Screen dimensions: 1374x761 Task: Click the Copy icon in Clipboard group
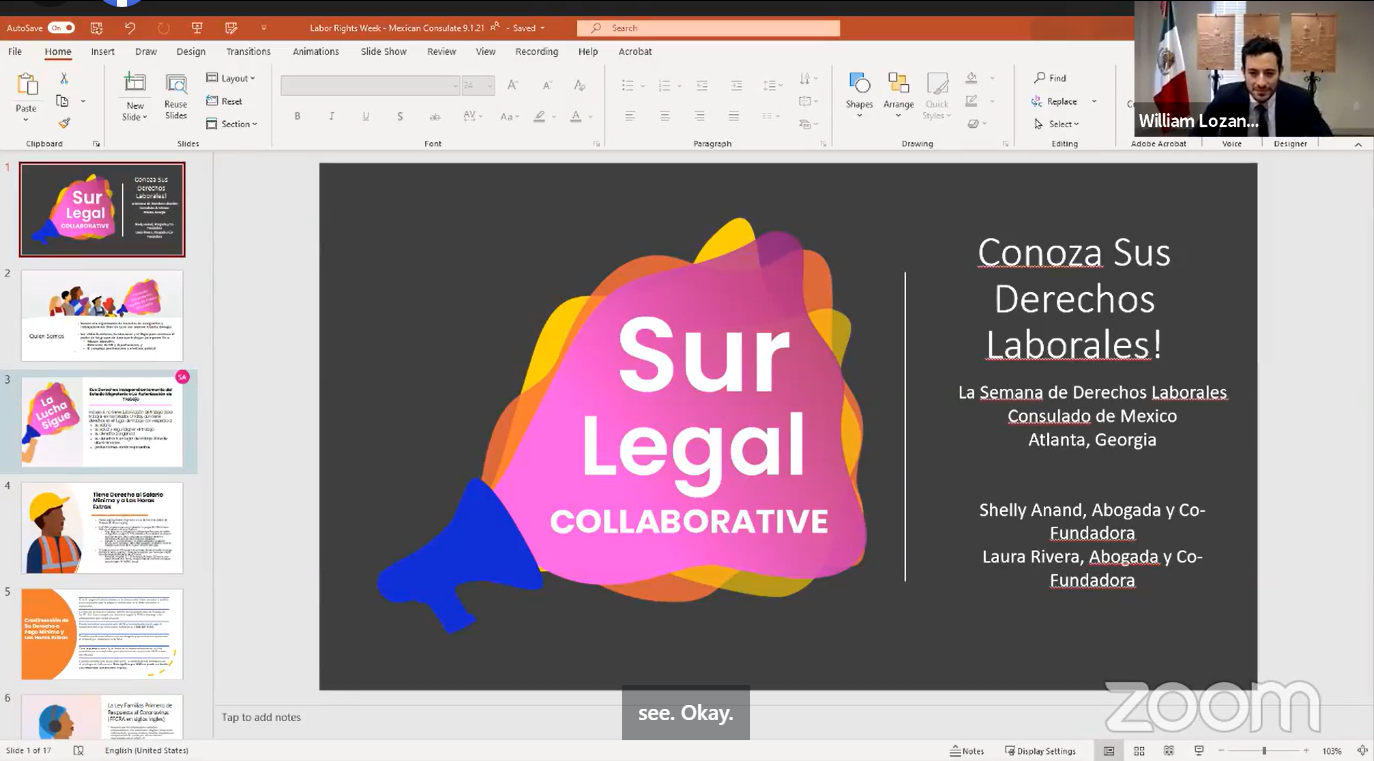[62, 101]
